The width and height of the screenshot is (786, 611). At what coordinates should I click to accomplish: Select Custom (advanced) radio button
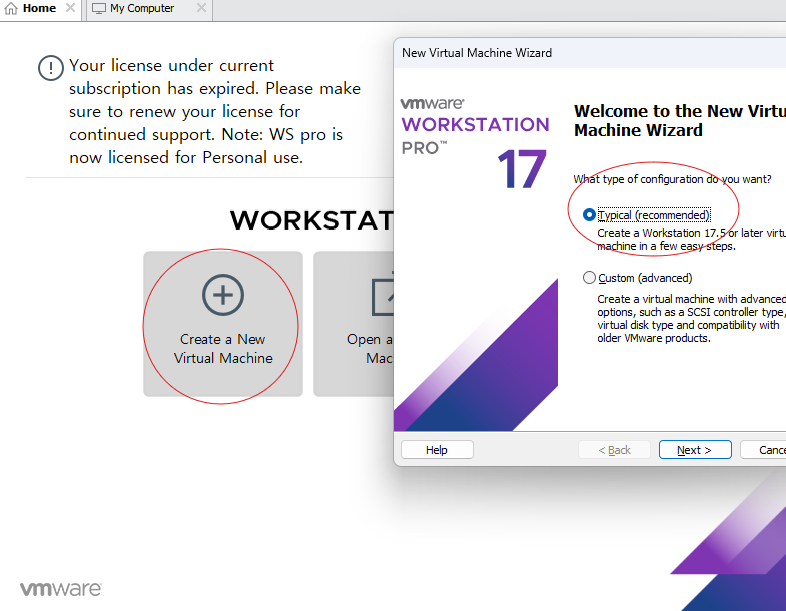click(590, 278)
